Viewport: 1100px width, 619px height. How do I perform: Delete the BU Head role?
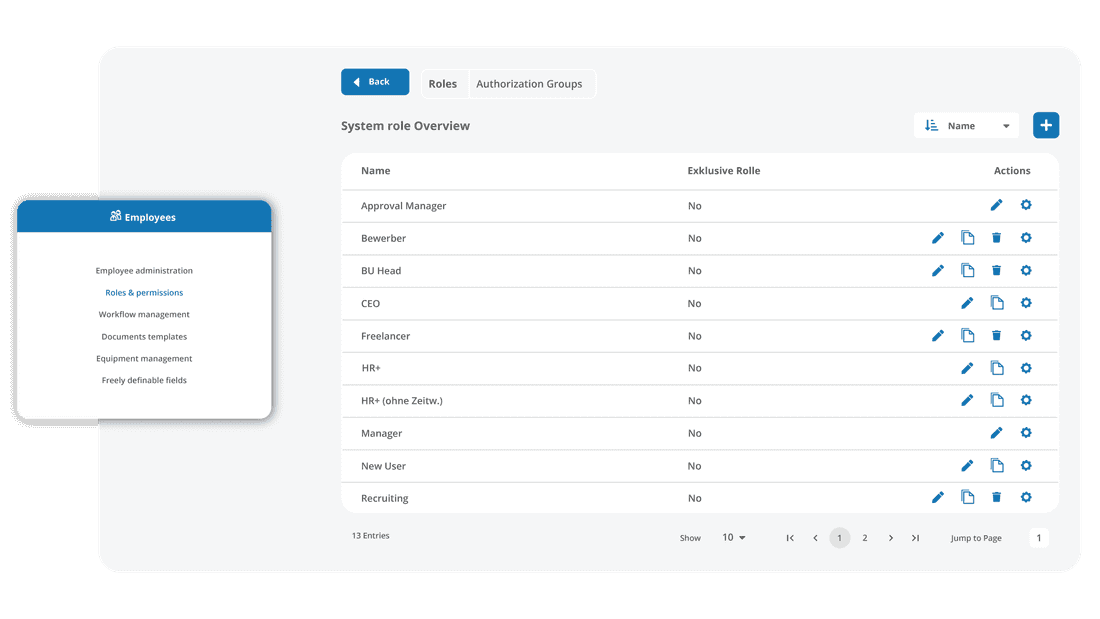click(997, 270)
